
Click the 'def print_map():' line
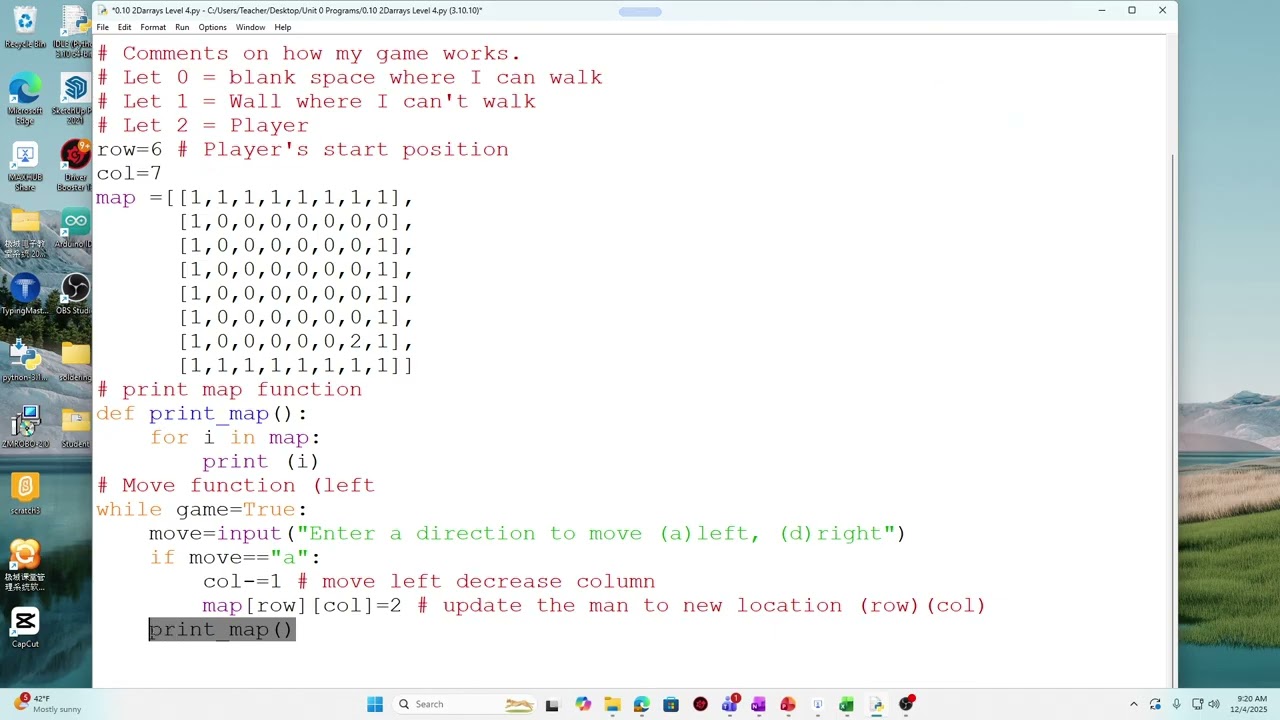pos(202,413)
